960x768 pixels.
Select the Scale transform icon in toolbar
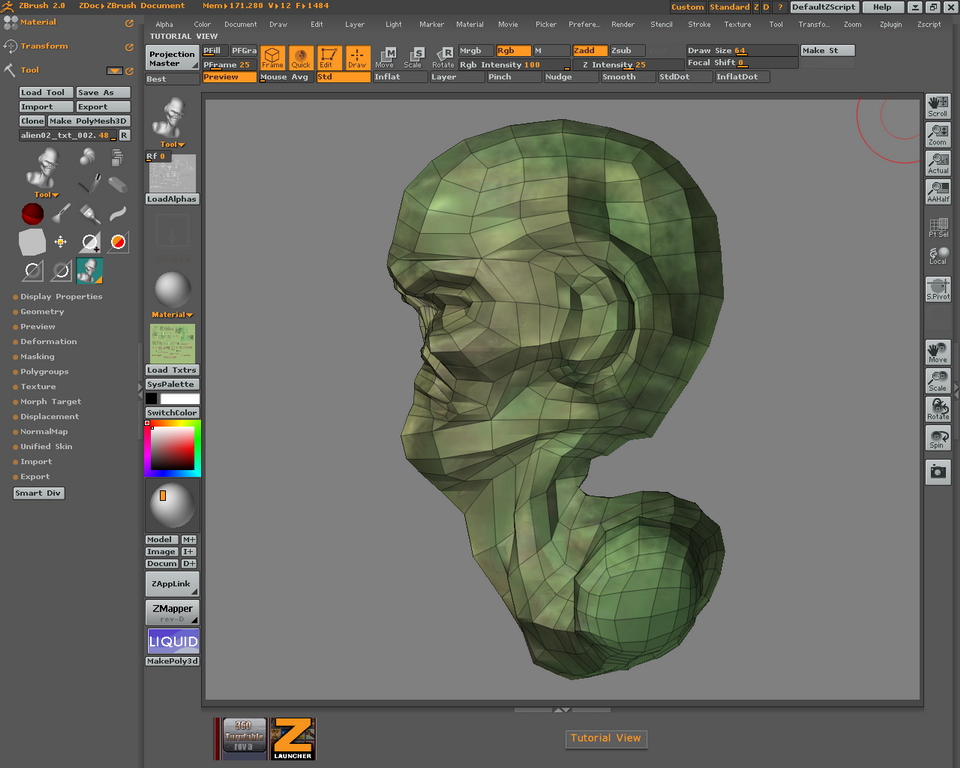pos(414,58)
